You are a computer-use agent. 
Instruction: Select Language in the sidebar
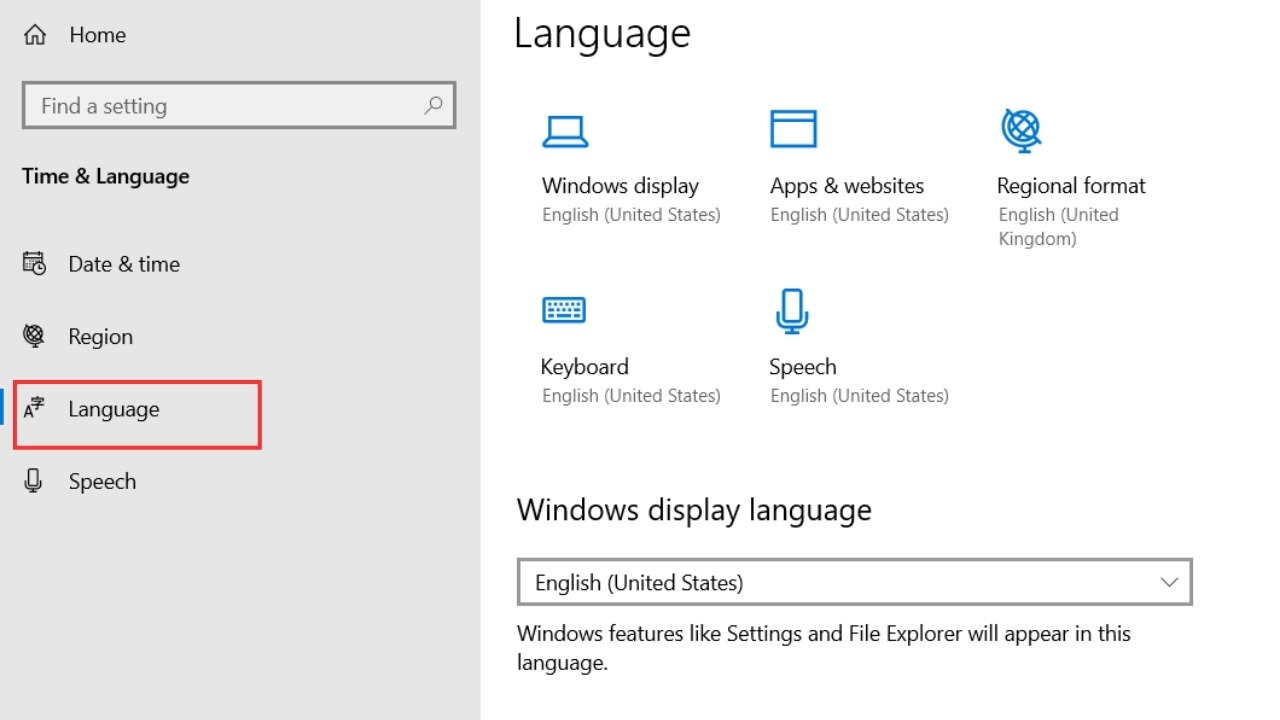[x=114, y=410]
